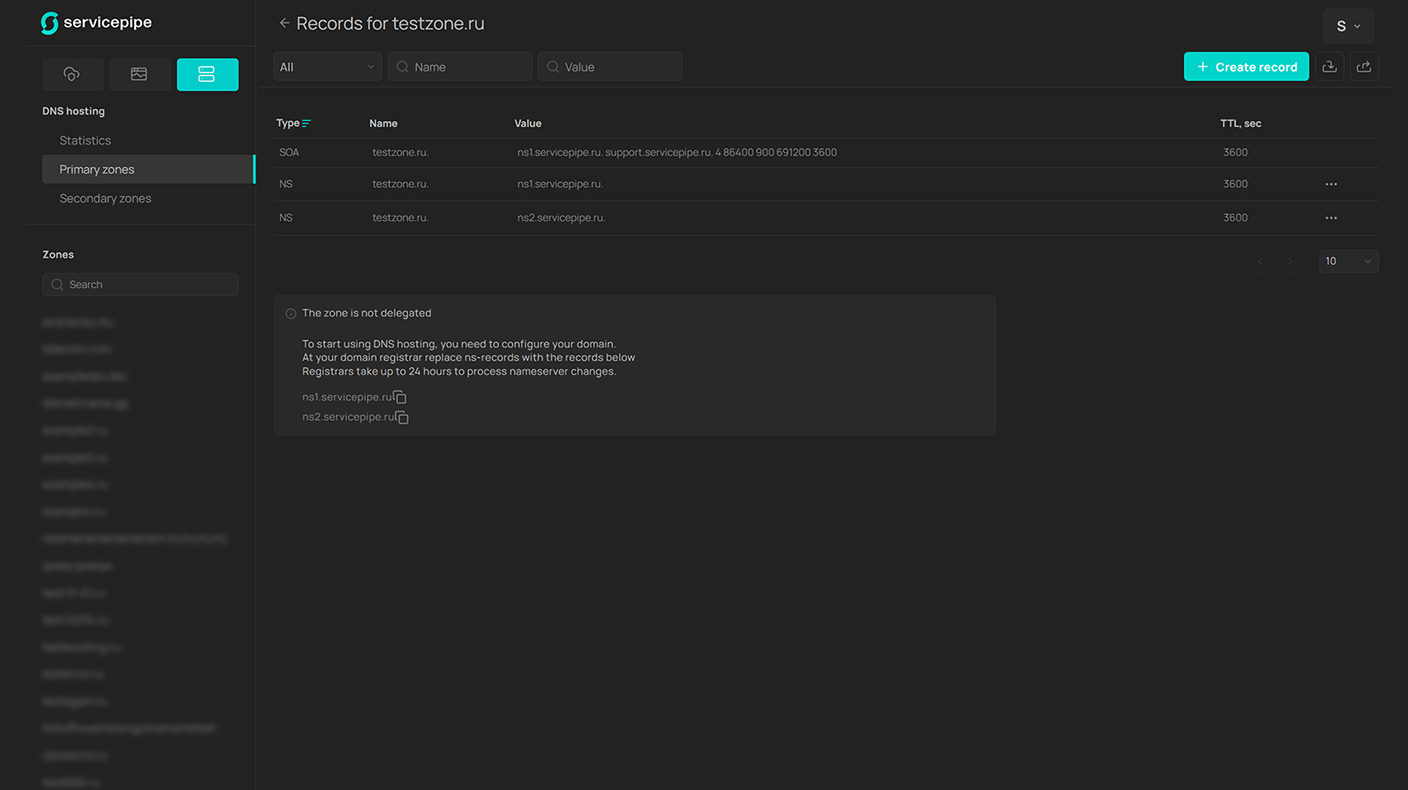Expand the All record type filter
The width and height of the screenshot is (1408, 790).
327,67
